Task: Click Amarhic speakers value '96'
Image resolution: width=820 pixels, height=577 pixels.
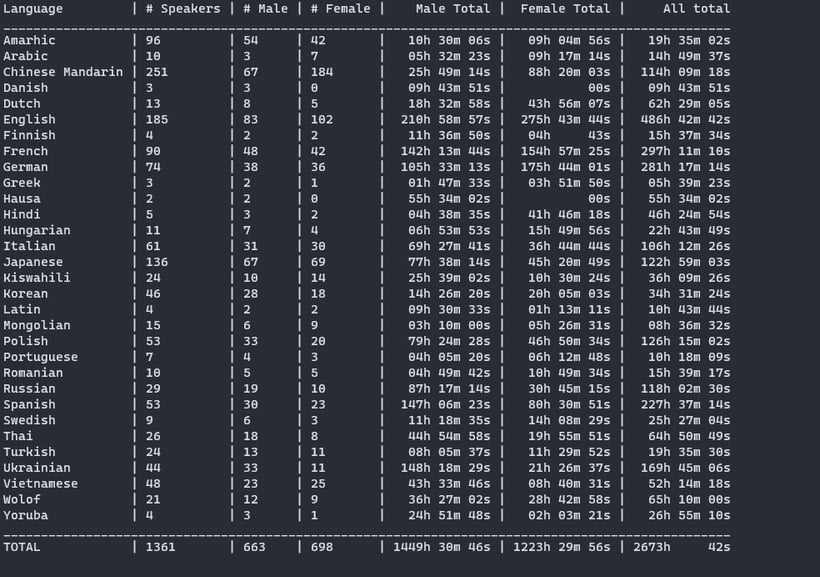Action: 153,40
